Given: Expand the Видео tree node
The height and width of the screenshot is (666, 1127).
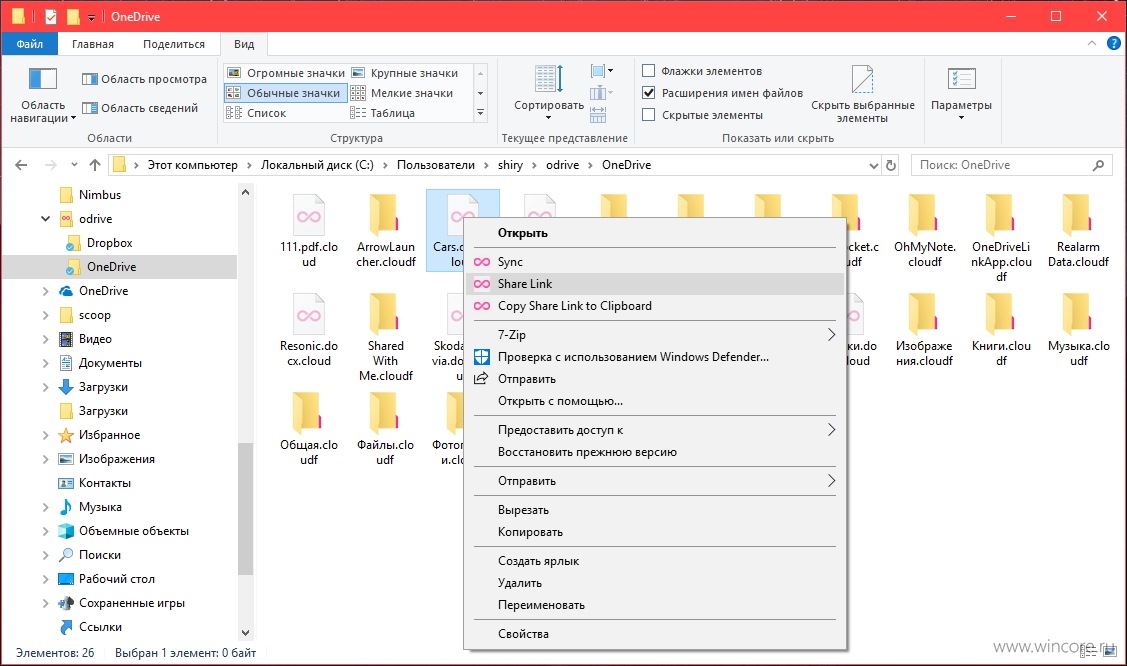Looking at the screenshot, I should (45, 339).
